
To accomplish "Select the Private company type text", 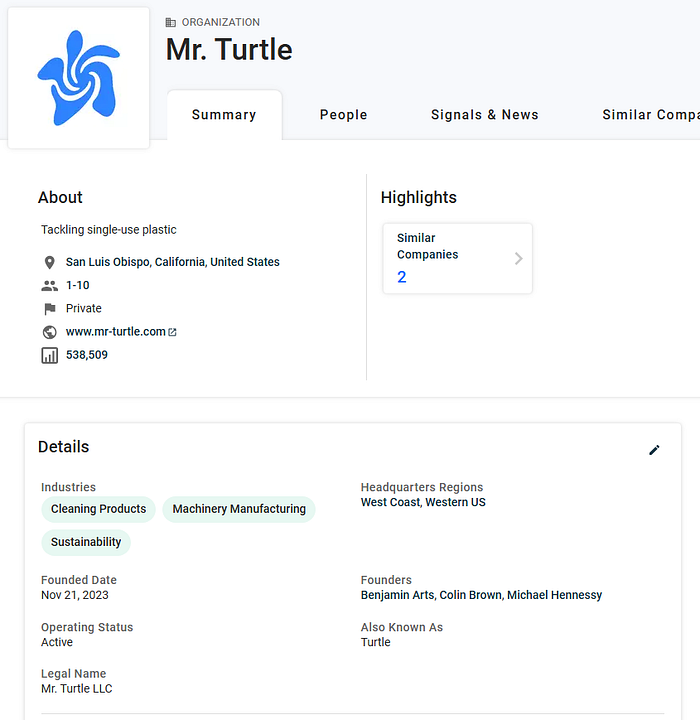I will point(84,308).
